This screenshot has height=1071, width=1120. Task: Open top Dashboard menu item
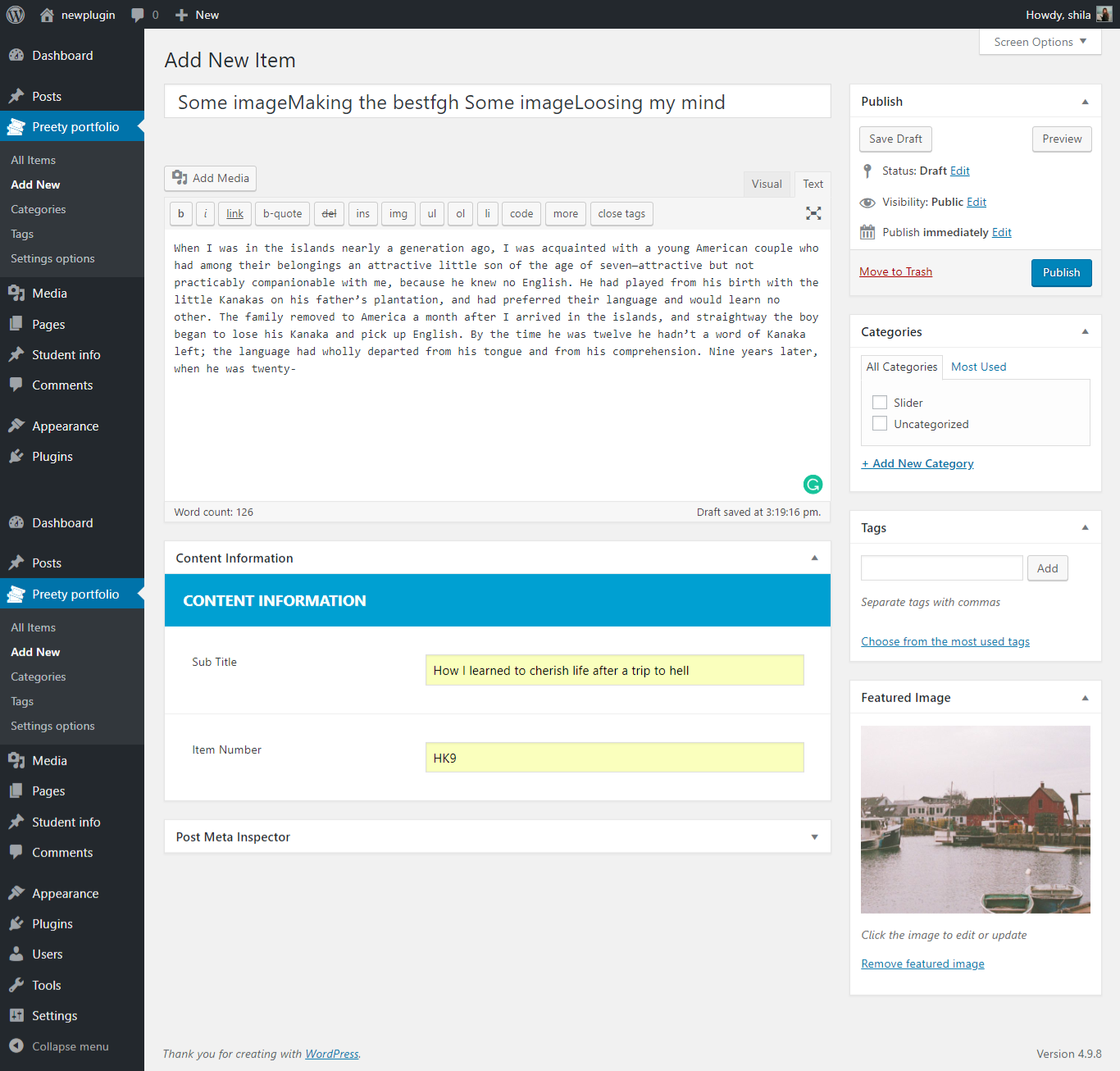(x=72, y=56)
